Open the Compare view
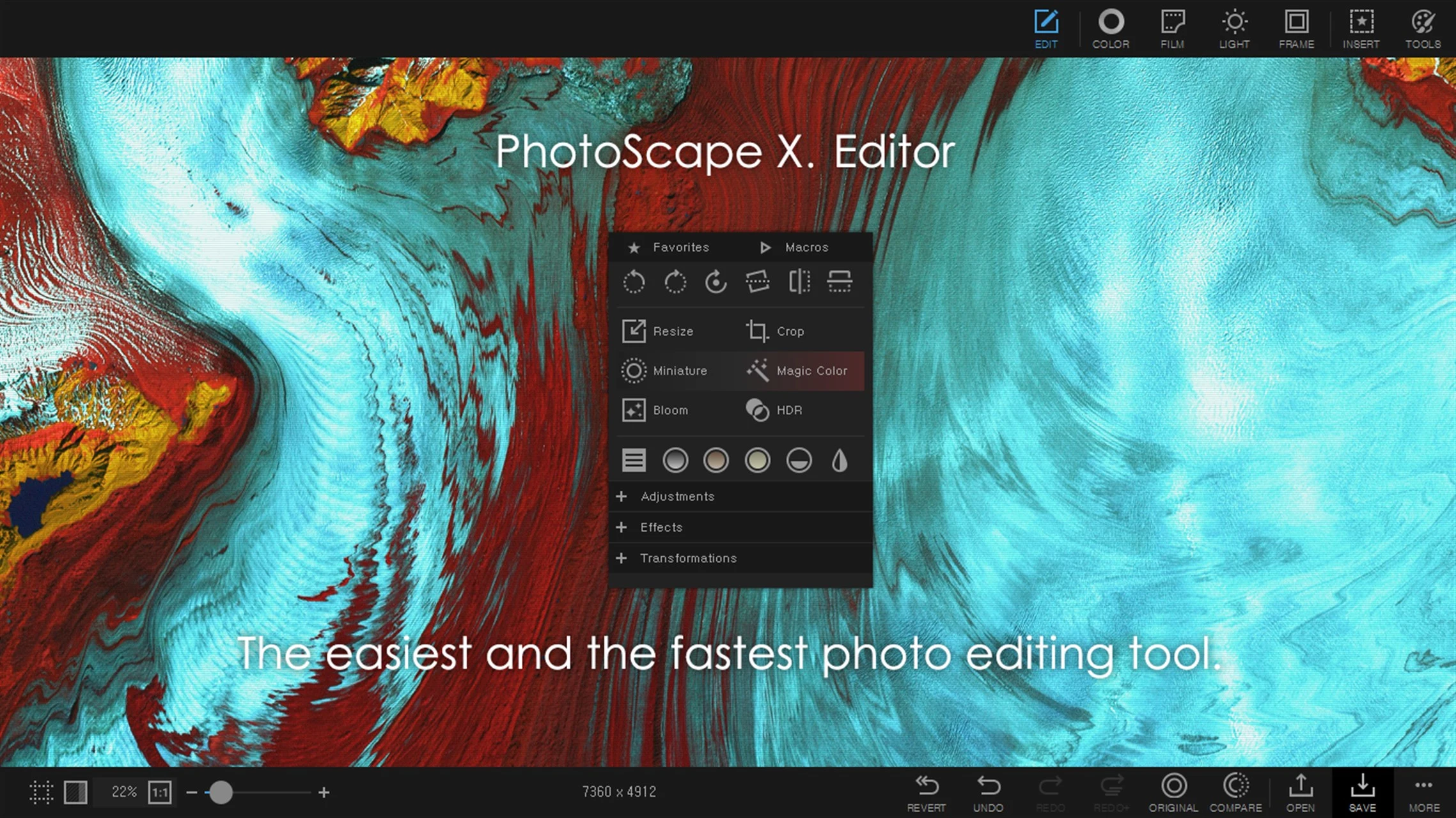The image size is (1456, 818). (x=1235, y=791)
